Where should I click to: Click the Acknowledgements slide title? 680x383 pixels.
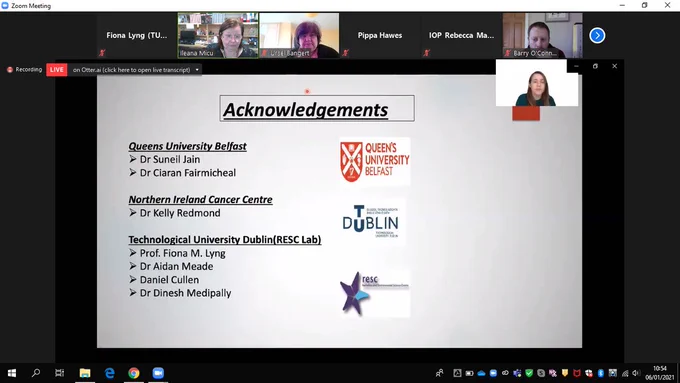(306, 109)
